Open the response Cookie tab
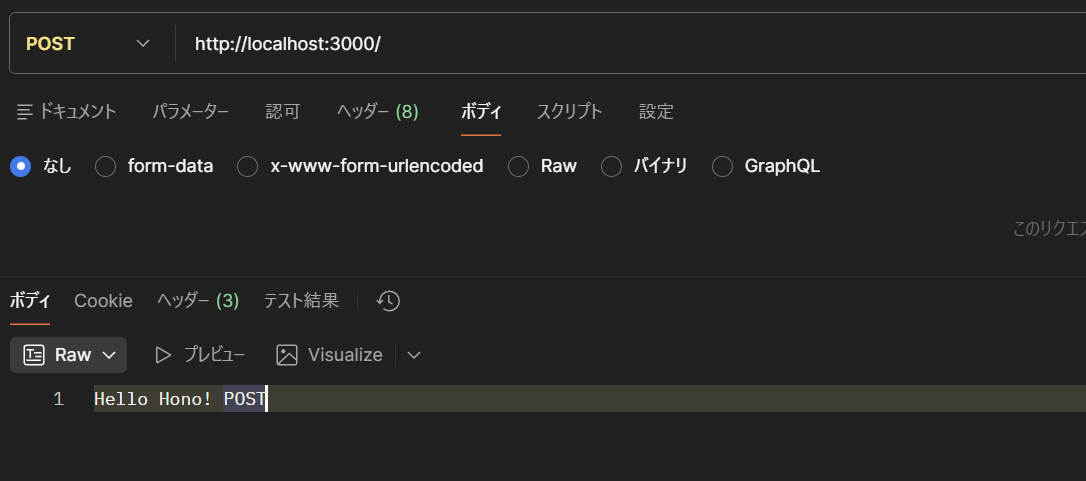Screen dimensions: 1086x481 (103, 301)
